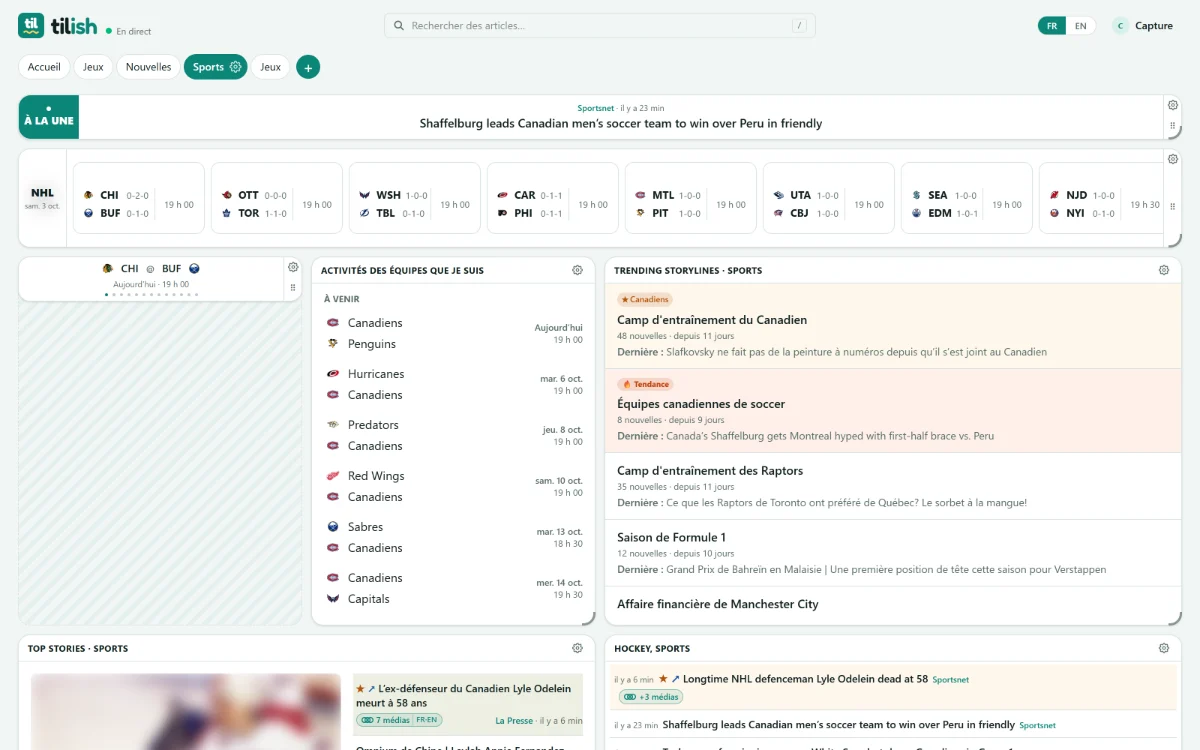This screenshot has width=1200, height=750.
Task: Open settings gear for Top Stories · Sports
Action: click(577, 648)
